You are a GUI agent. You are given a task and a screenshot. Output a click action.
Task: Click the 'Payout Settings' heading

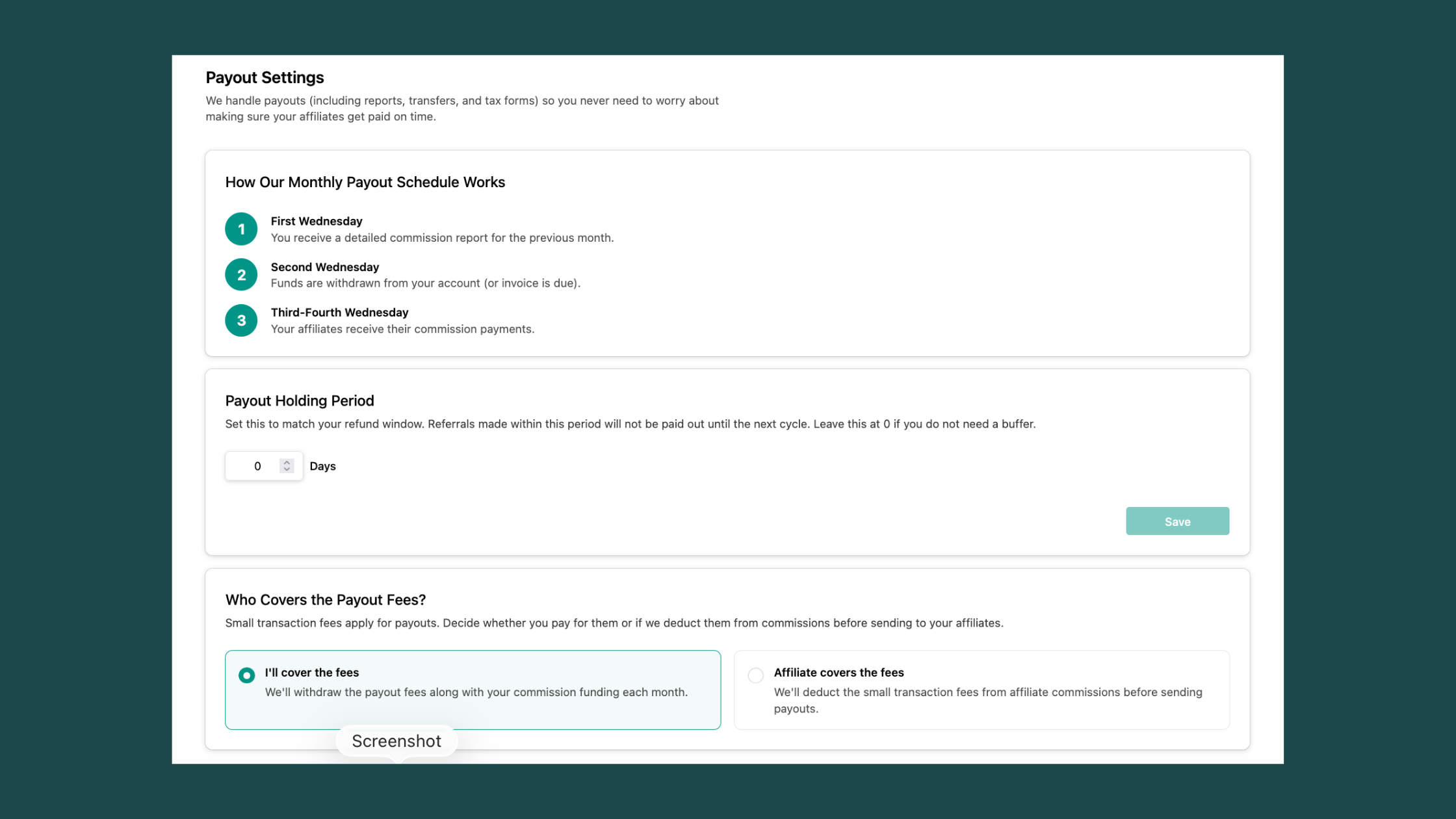(265, 77)
